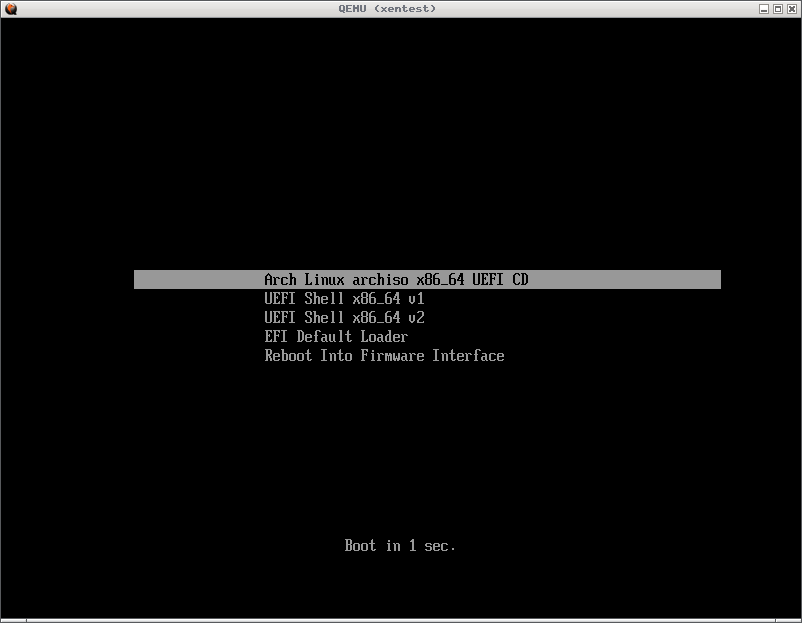
Task: Choose the UEFI Shell x86_64 v2 entry
Action: 344,318
